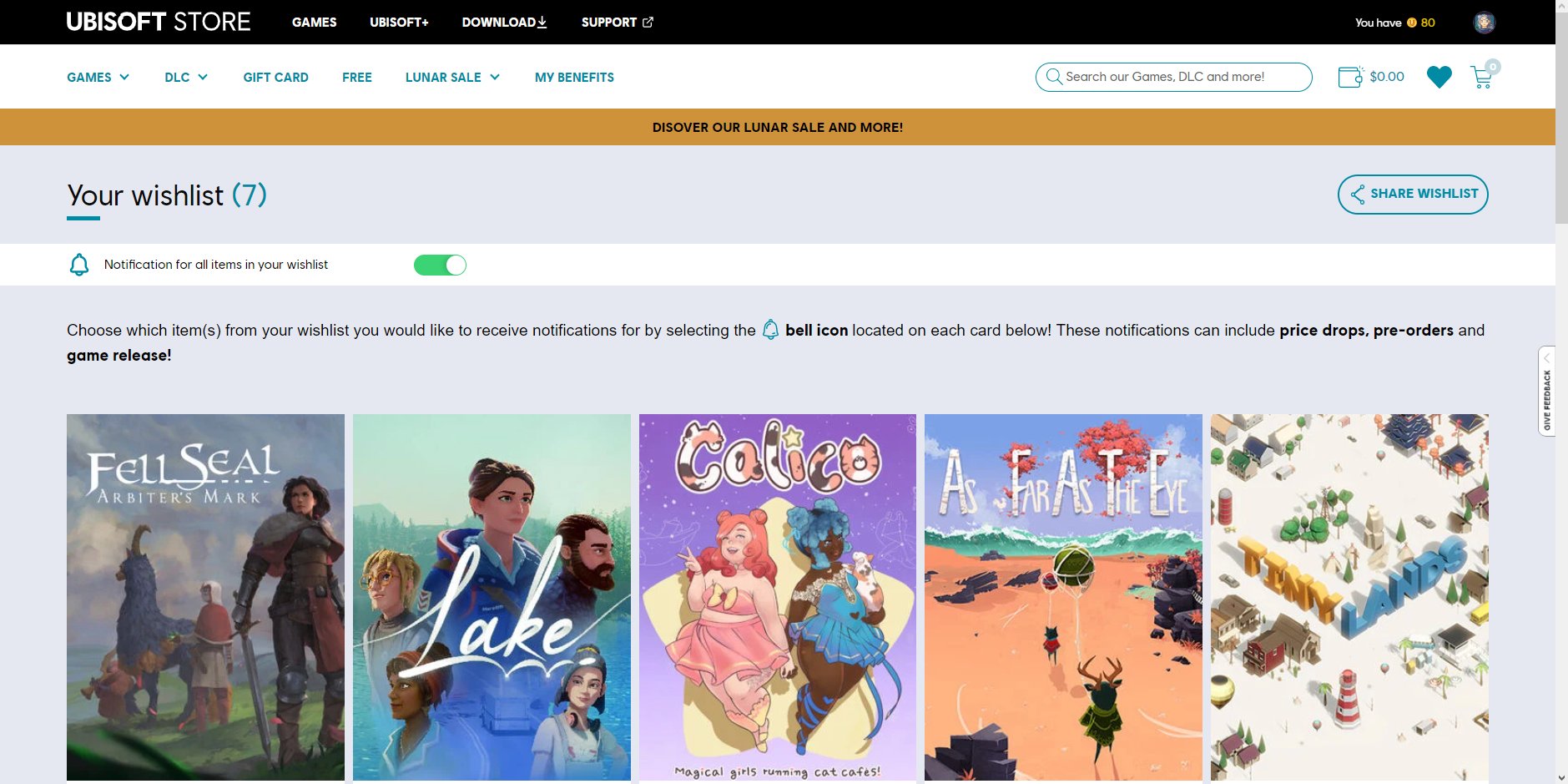
Task: Open the Tiny Lands game card
Action: (1349, 597)
